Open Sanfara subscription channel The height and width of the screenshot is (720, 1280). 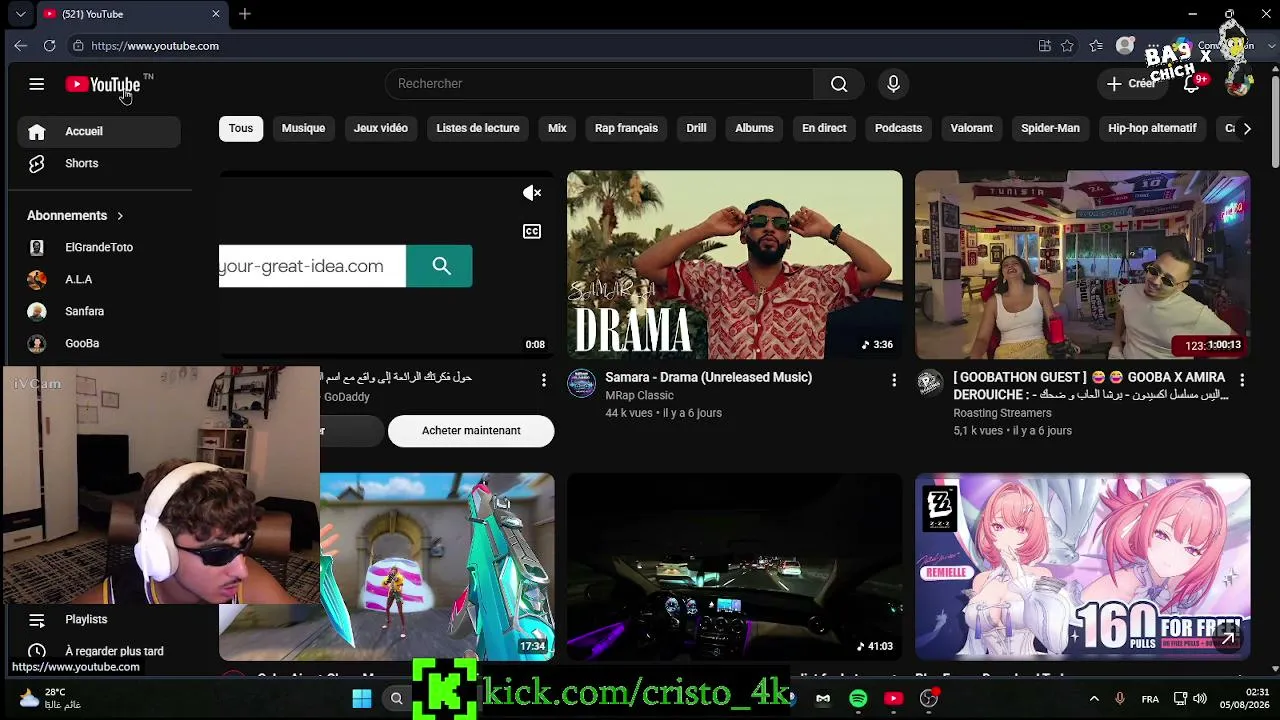99,312
